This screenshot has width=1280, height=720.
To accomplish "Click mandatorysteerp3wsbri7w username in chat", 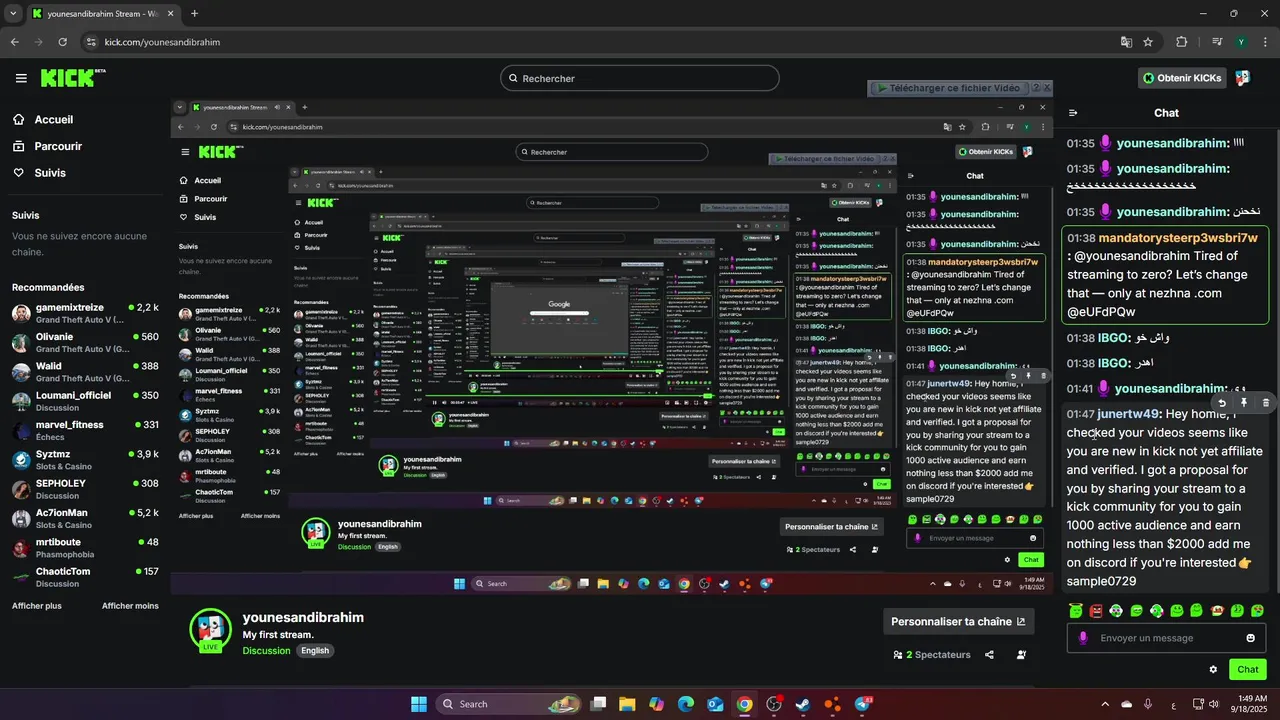I will (1177, 238).
